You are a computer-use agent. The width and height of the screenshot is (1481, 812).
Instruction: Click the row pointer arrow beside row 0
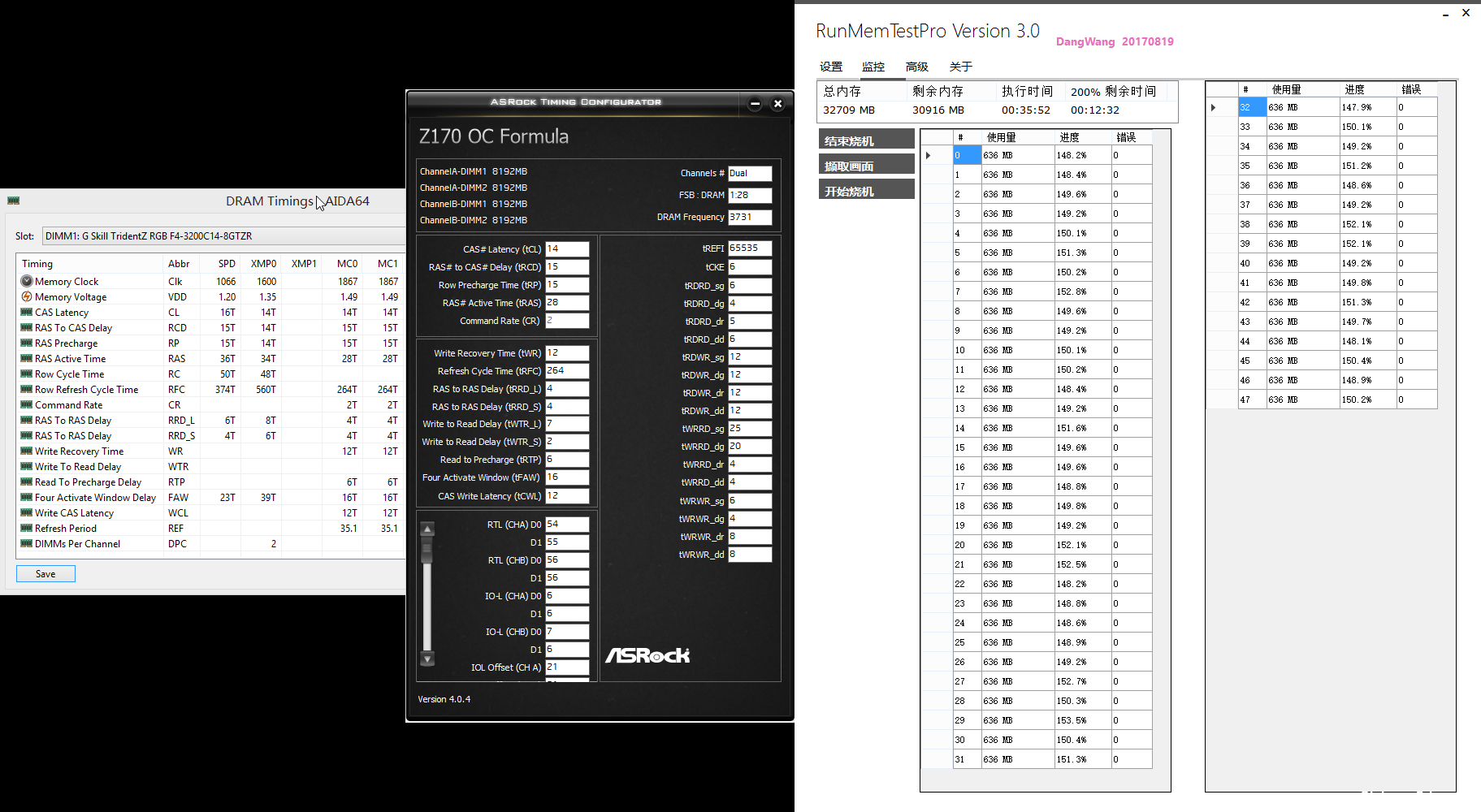[929, 155]
